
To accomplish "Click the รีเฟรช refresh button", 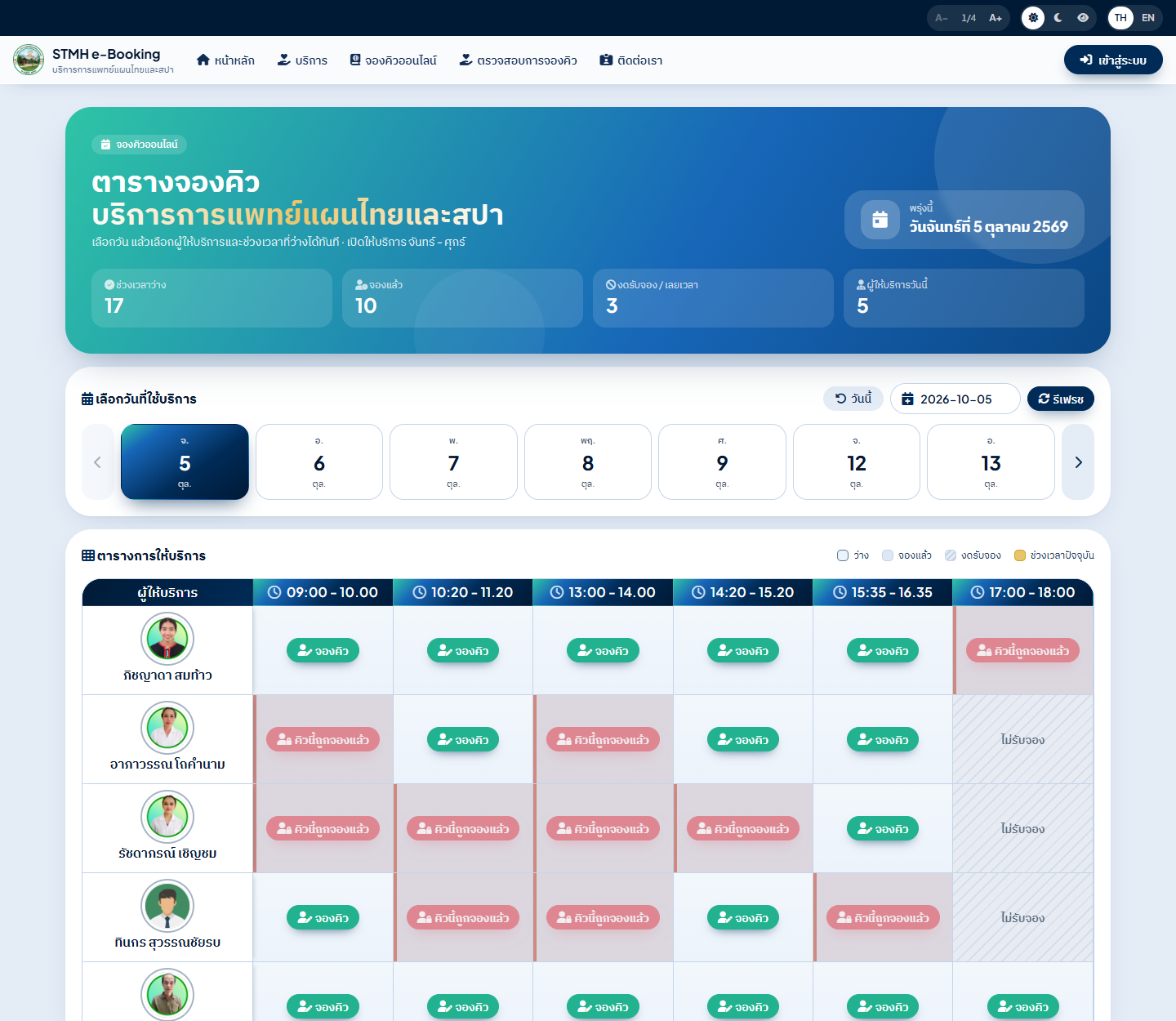I will click(1061, 399).
